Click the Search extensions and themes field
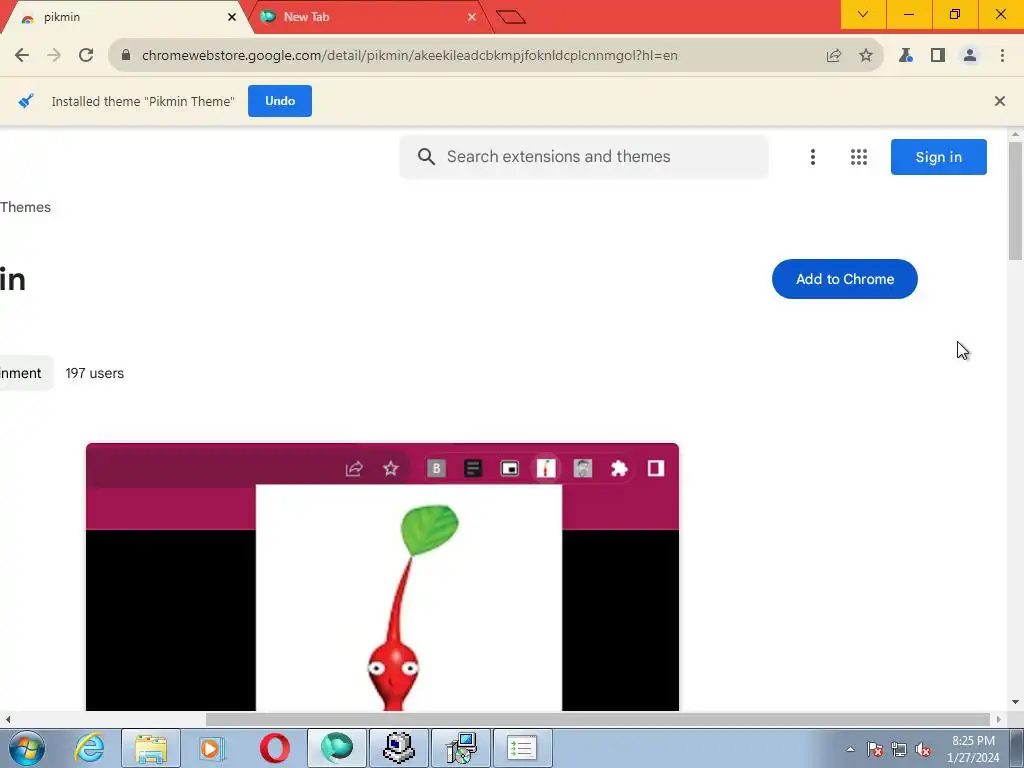This screenshot has height=768, width=1024. point(584,157)
